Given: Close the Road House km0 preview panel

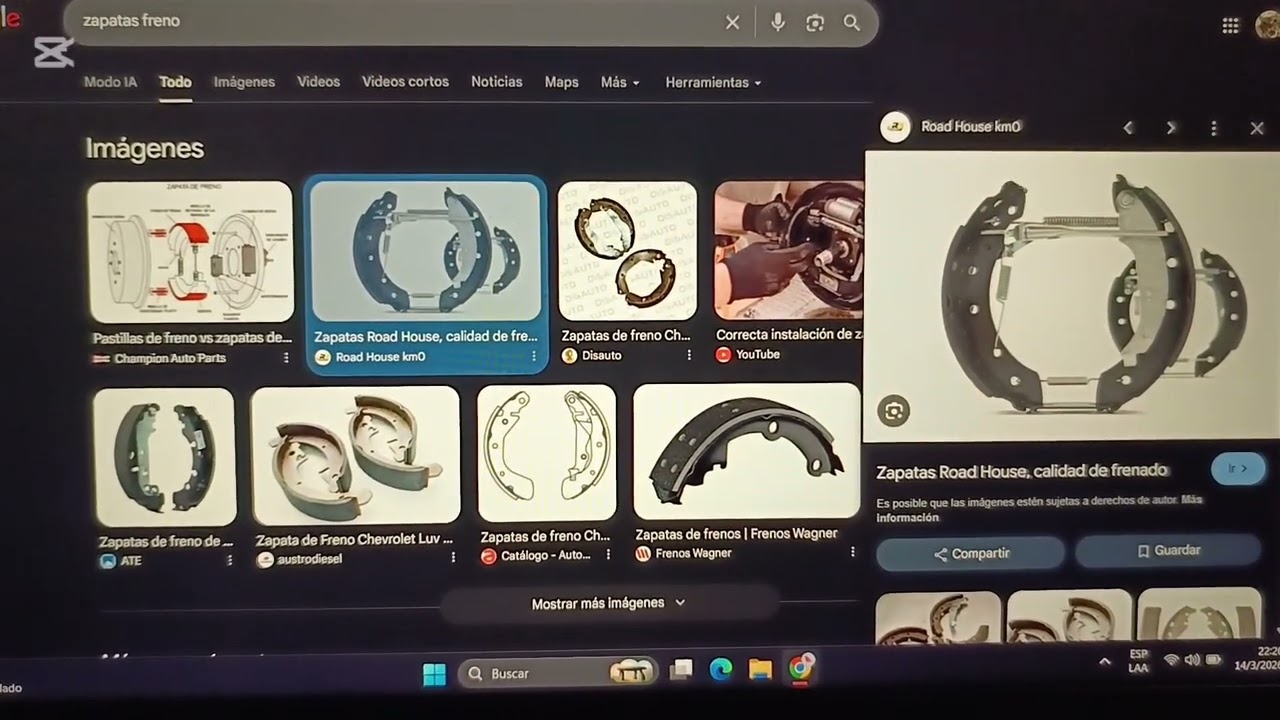Looking at the screenshot, I should tap(1257, 128).
